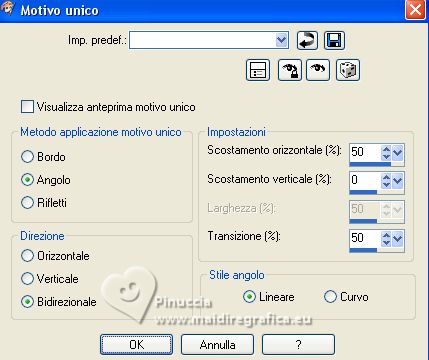
Task: Click the Scostamento verticale value field
Action: 365,180
